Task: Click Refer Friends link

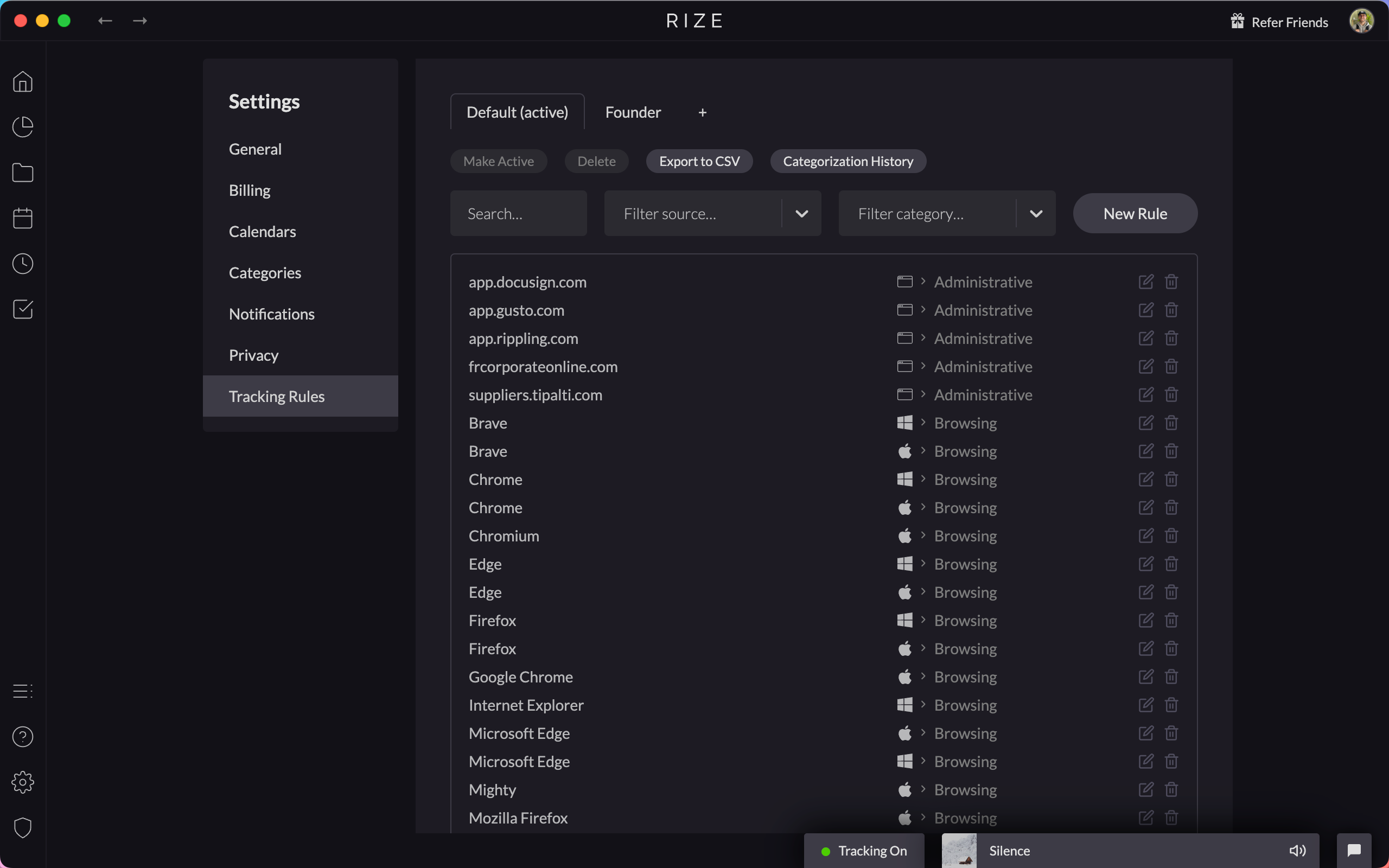Action: pos(1279,22)
